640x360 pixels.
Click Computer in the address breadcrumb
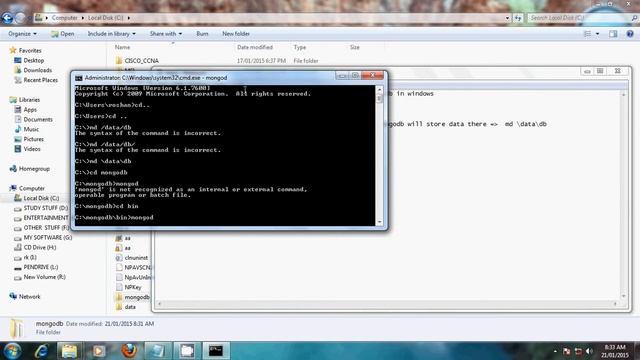[x=64, y=18]
